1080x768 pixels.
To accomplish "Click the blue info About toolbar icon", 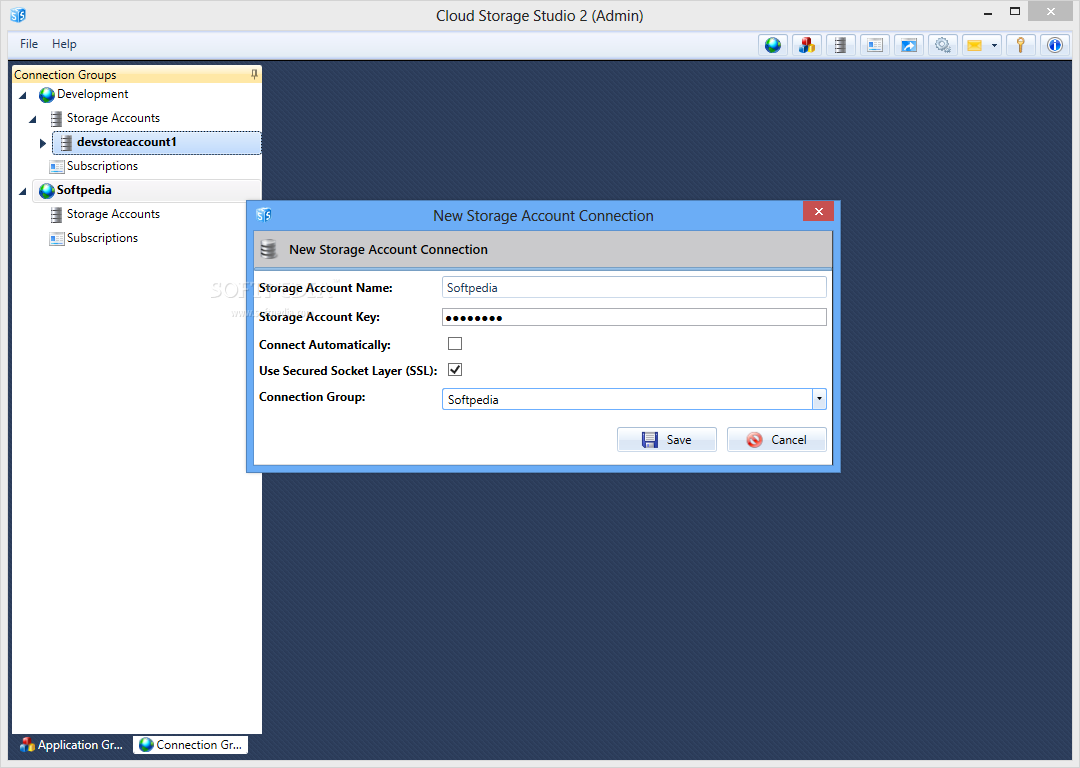I will [x=1055, y=45].
